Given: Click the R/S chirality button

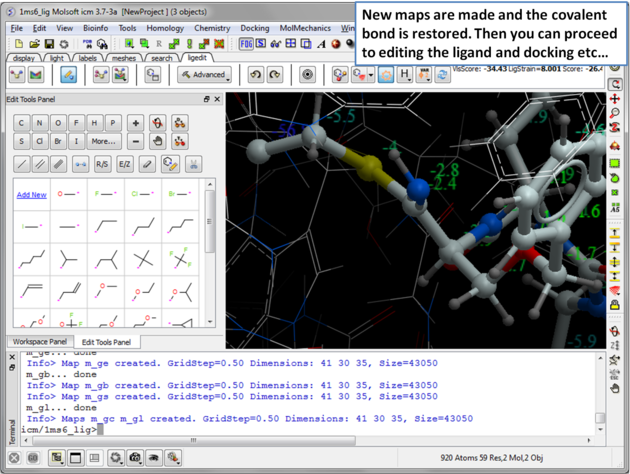Looking at the screenshot, I should point(102,164).
